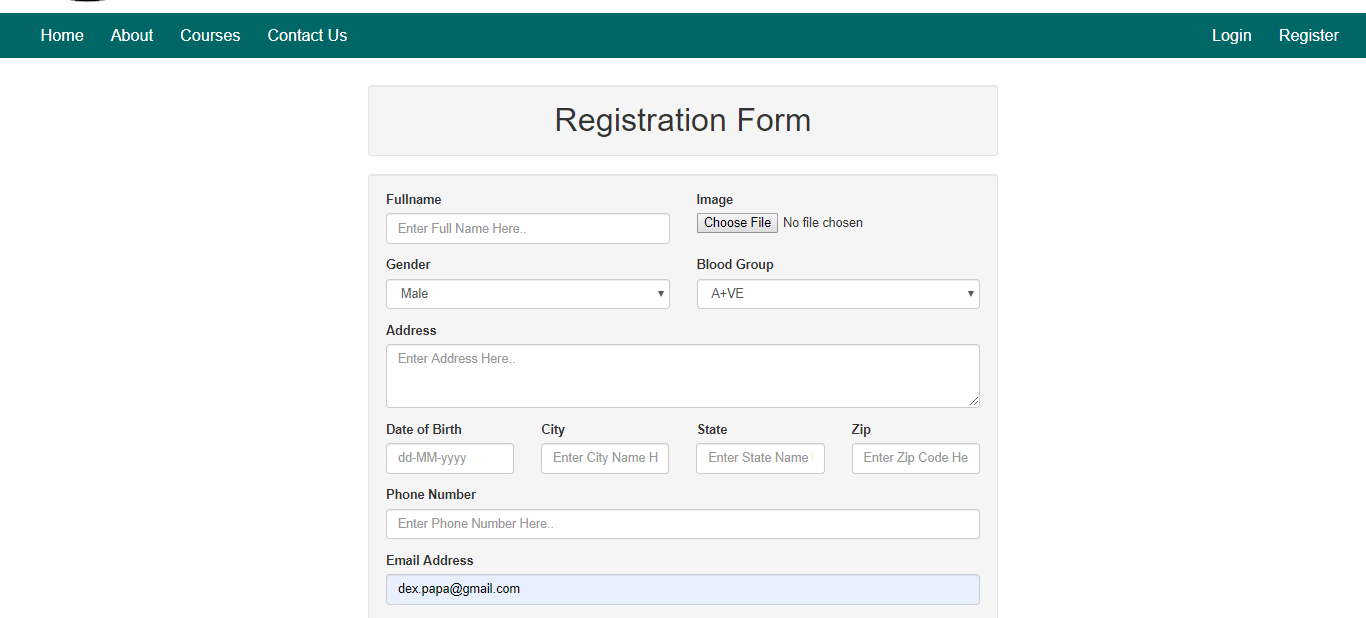1366x618 pixels.
Task: Click the Zip code input box
Action: pyautogui.click(x=915, y=459)
